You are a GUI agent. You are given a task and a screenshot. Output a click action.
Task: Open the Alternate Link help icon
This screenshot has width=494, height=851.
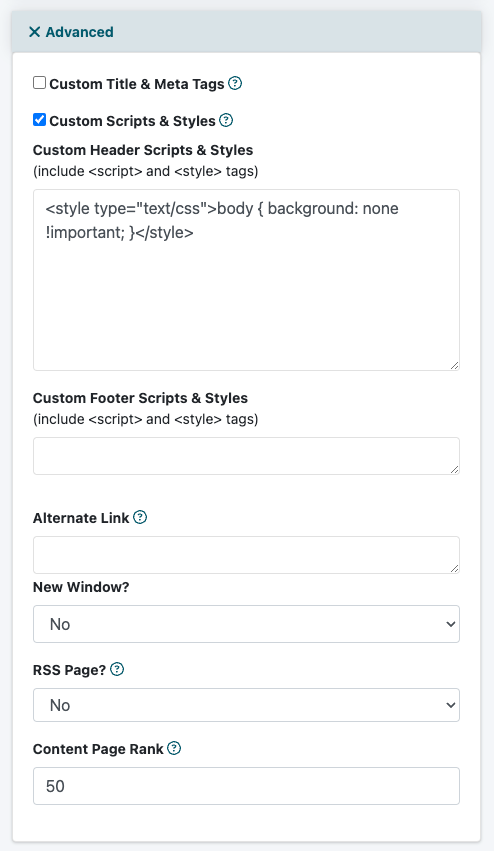point(140,517)
